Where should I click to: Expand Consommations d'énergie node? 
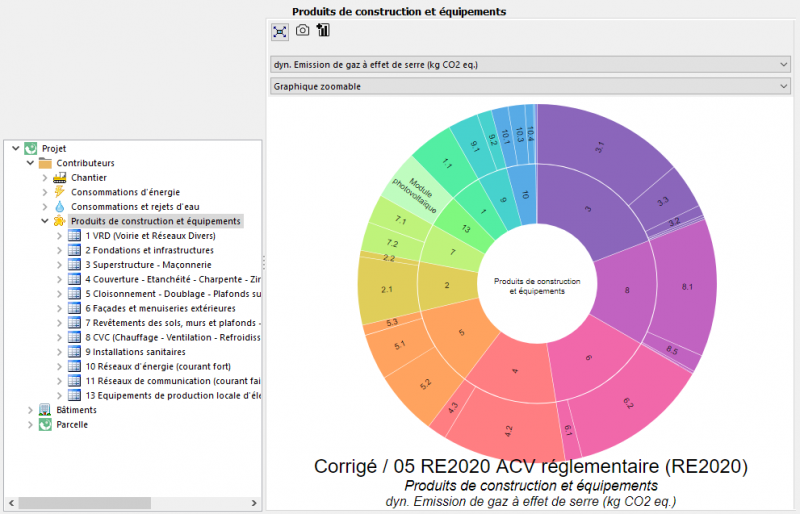pos(45,192)
